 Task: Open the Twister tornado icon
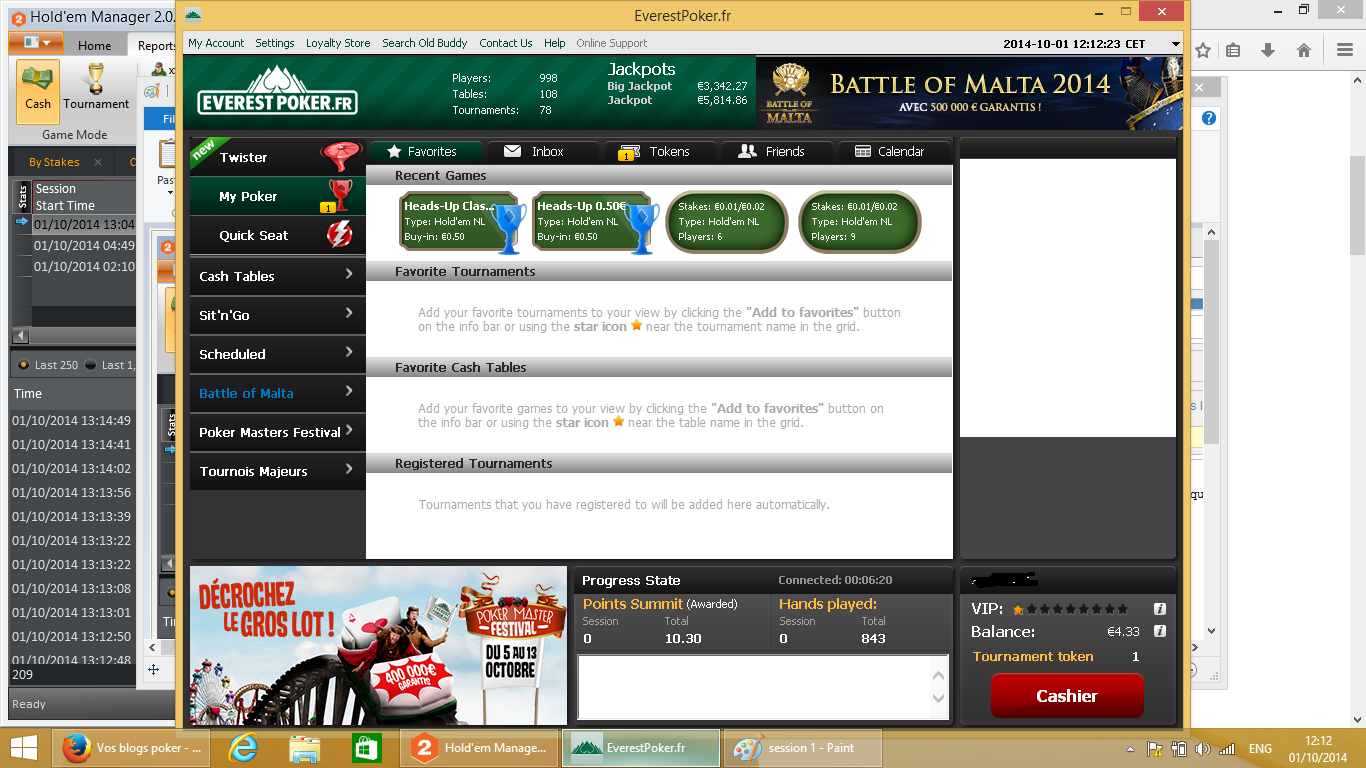[340, 157]
